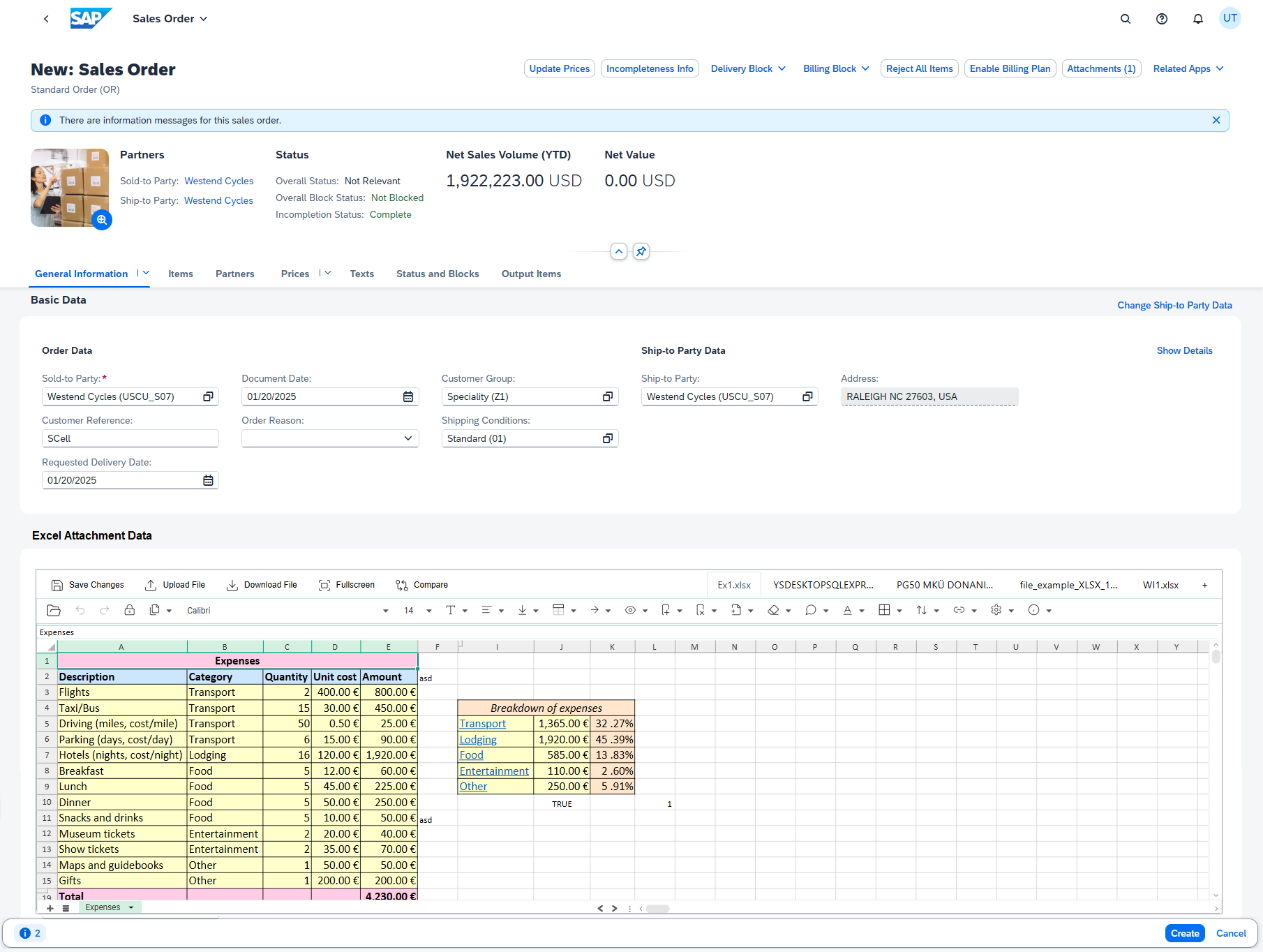Open value help for the Ship-to Party field
The width and height of the screenshot is (1263, 952).
click(x=807, y=396)
